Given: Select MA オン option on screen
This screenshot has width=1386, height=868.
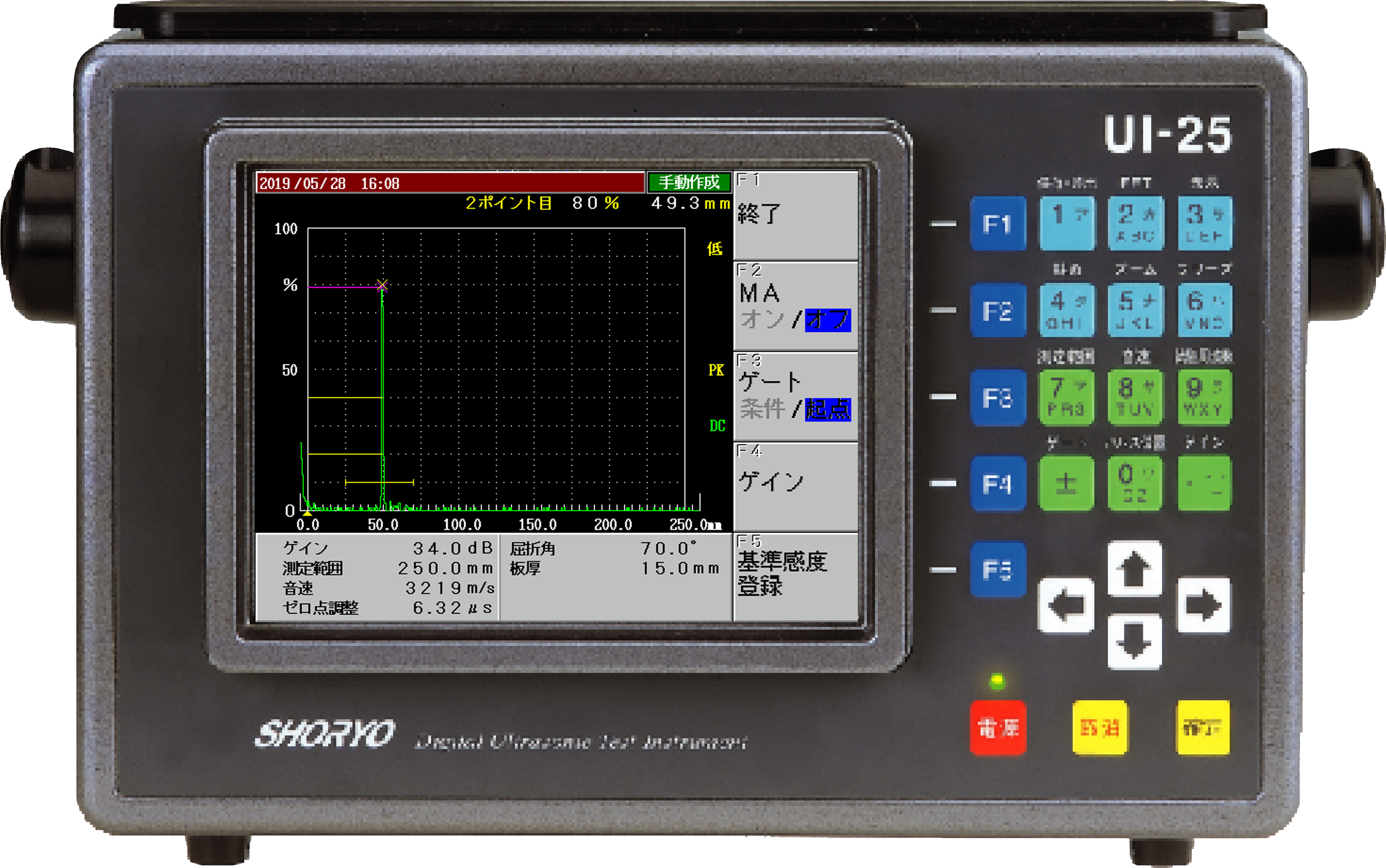Looking at the screenshot, I should click(762, 319).
